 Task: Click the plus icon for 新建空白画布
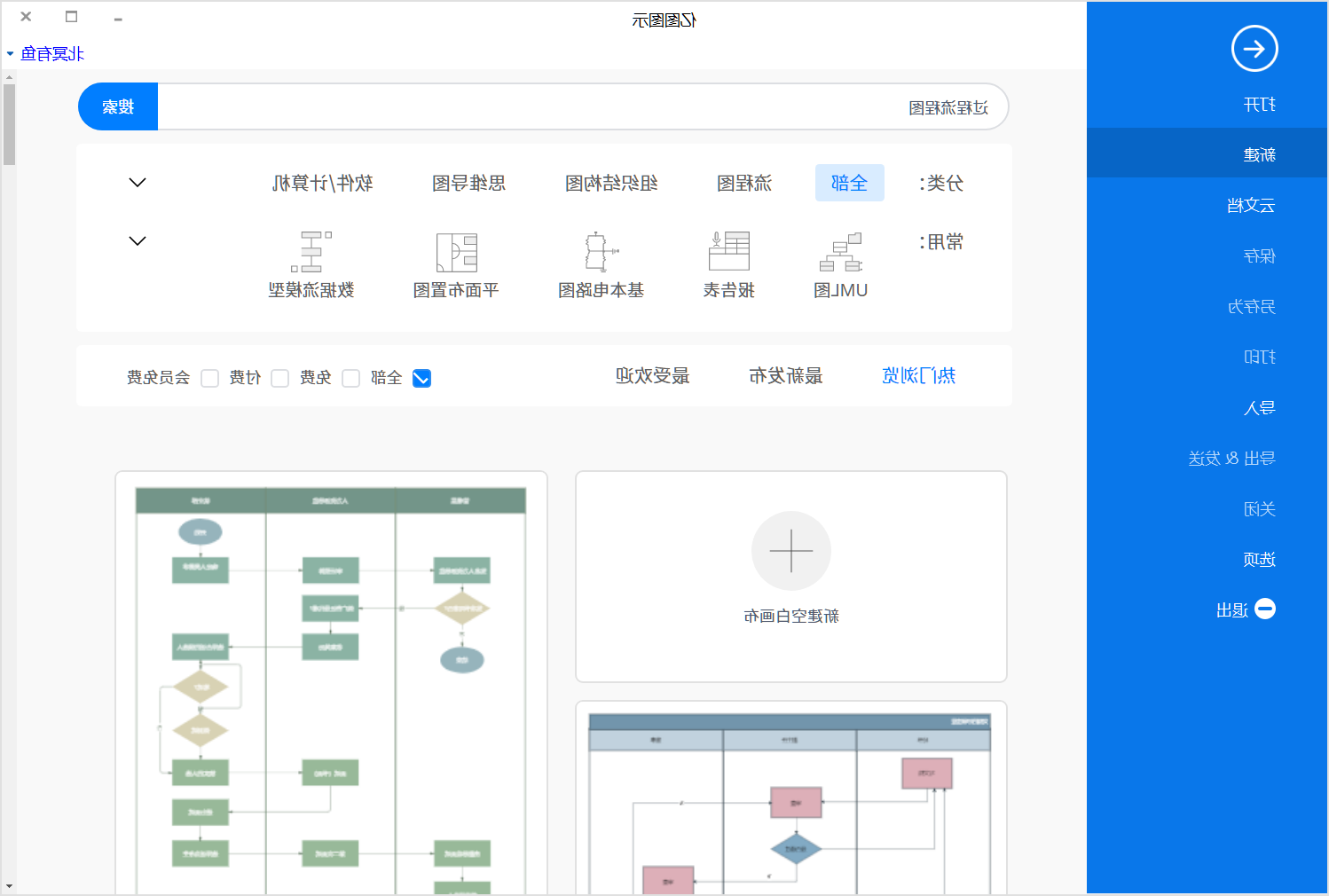pyautogui.click(x=791, y=551)
